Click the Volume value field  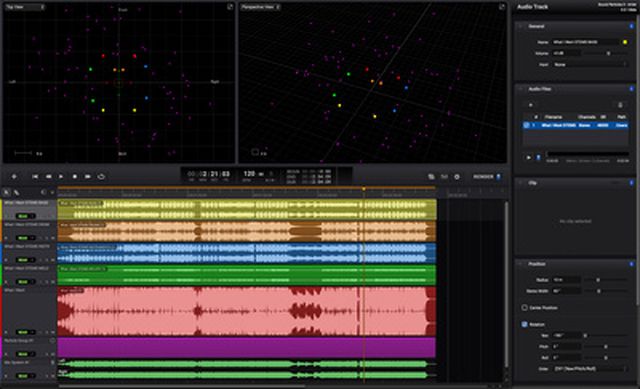click(566, 53)
